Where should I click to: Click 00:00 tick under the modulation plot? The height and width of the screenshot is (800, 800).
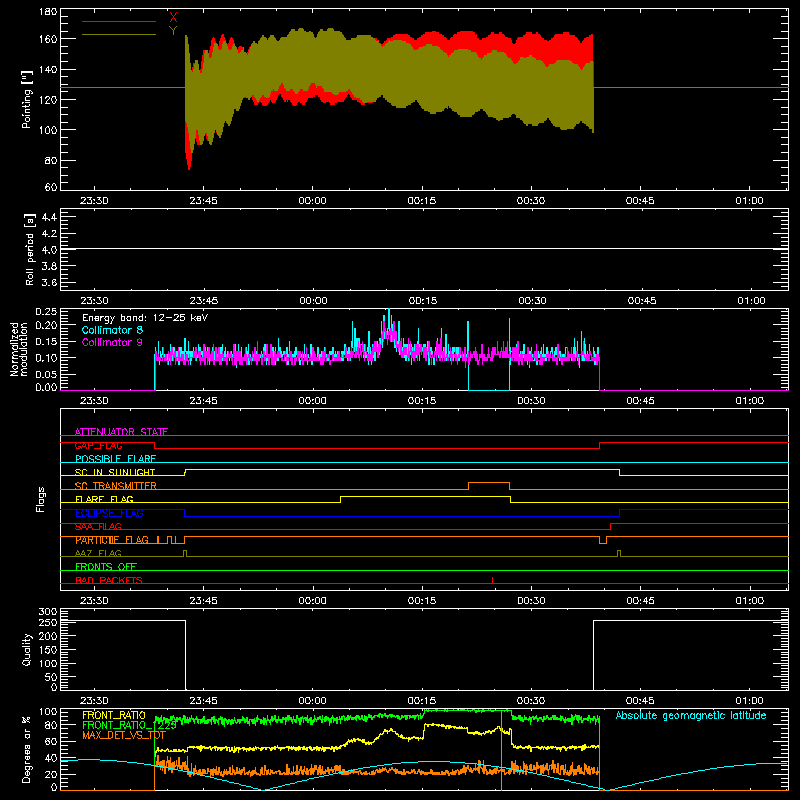tap(312, 401)
